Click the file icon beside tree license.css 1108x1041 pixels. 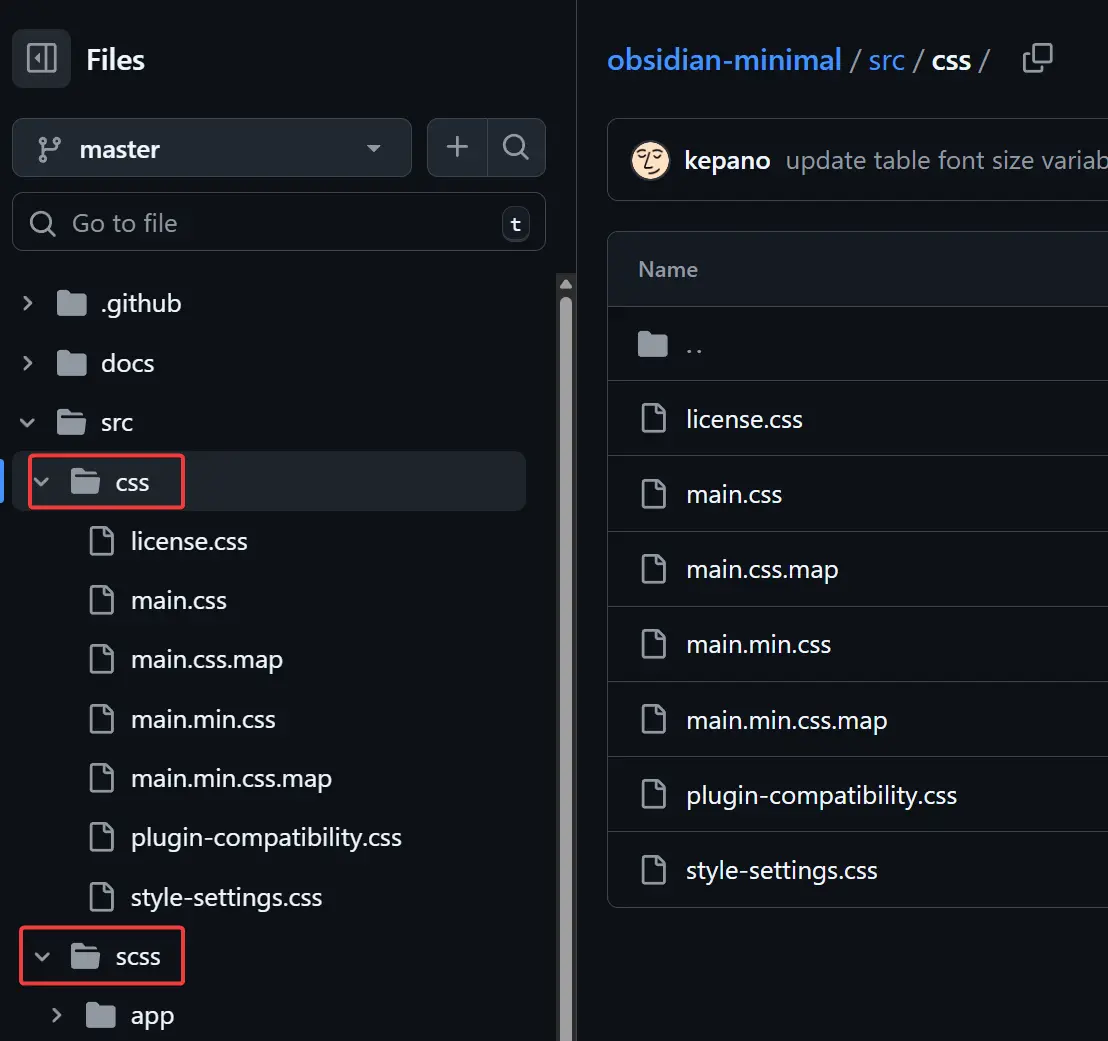[102, 541]
